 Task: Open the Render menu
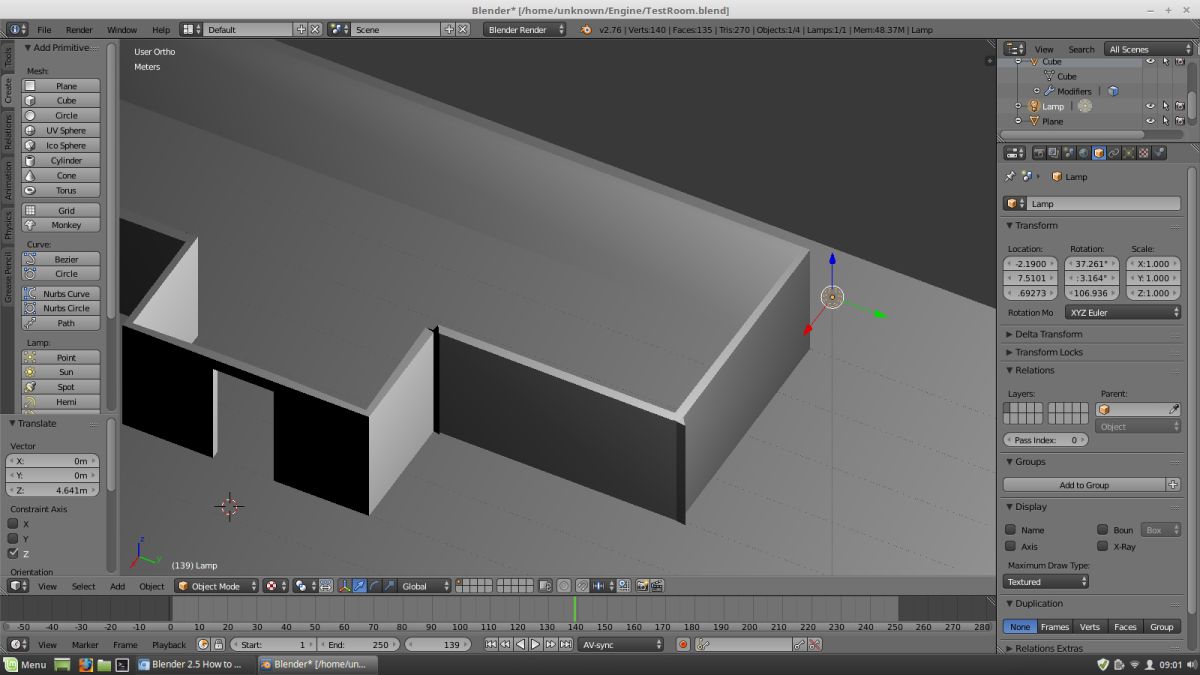click(x=79, y=30)
